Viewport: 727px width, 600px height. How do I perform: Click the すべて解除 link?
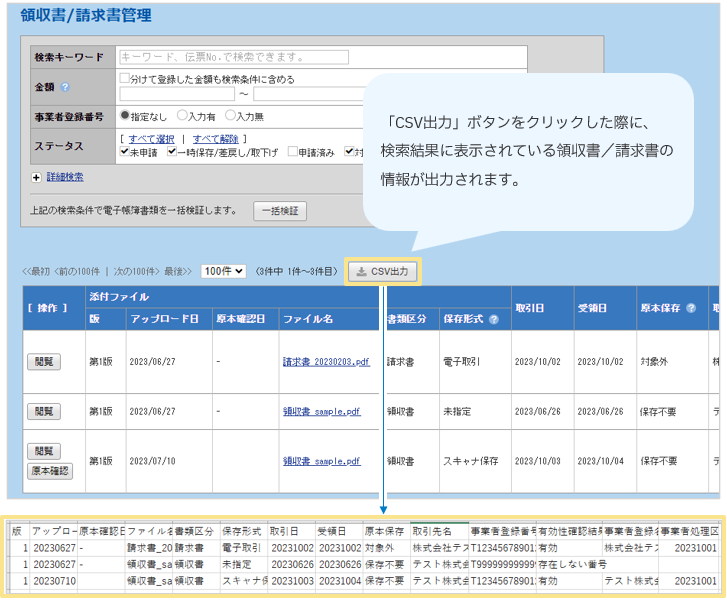216,138
